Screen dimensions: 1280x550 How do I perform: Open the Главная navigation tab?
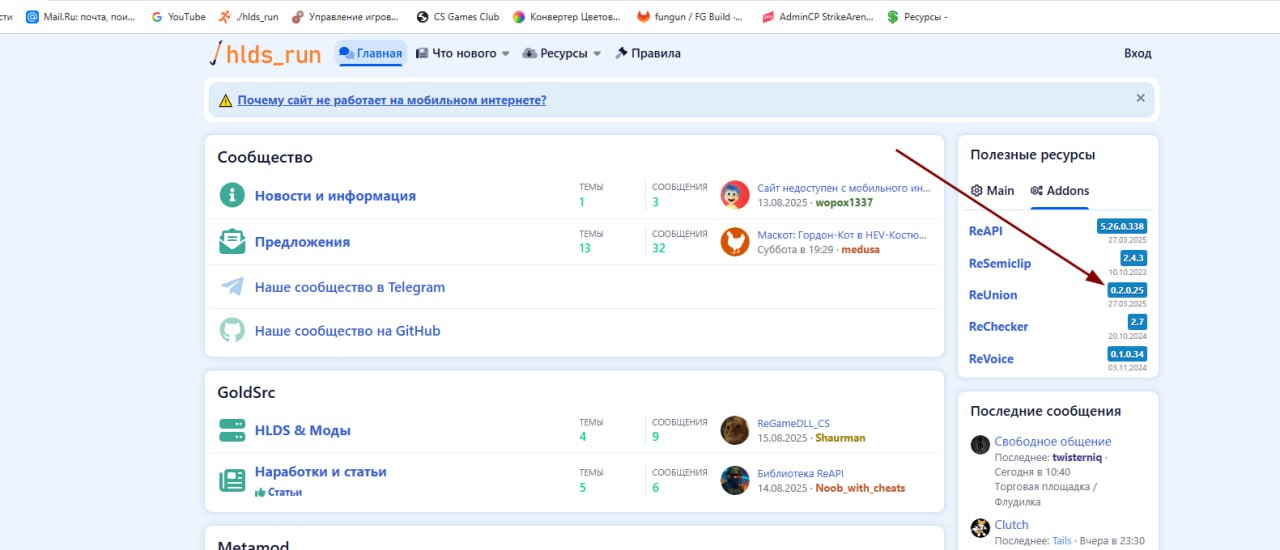pos(371,54)
